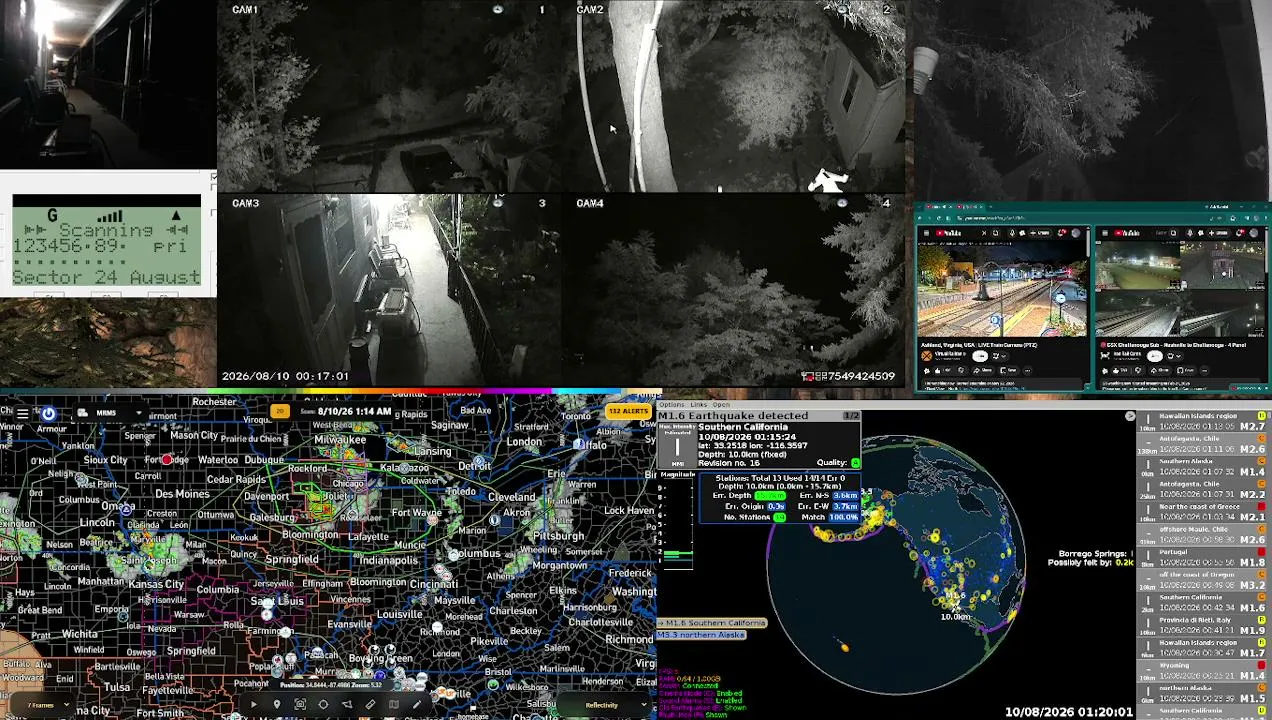The width and height of the screenshot is (1272, 720).
Task: Select Antofagasta, Chile M2.6 entry
Action: (1203, 444)
